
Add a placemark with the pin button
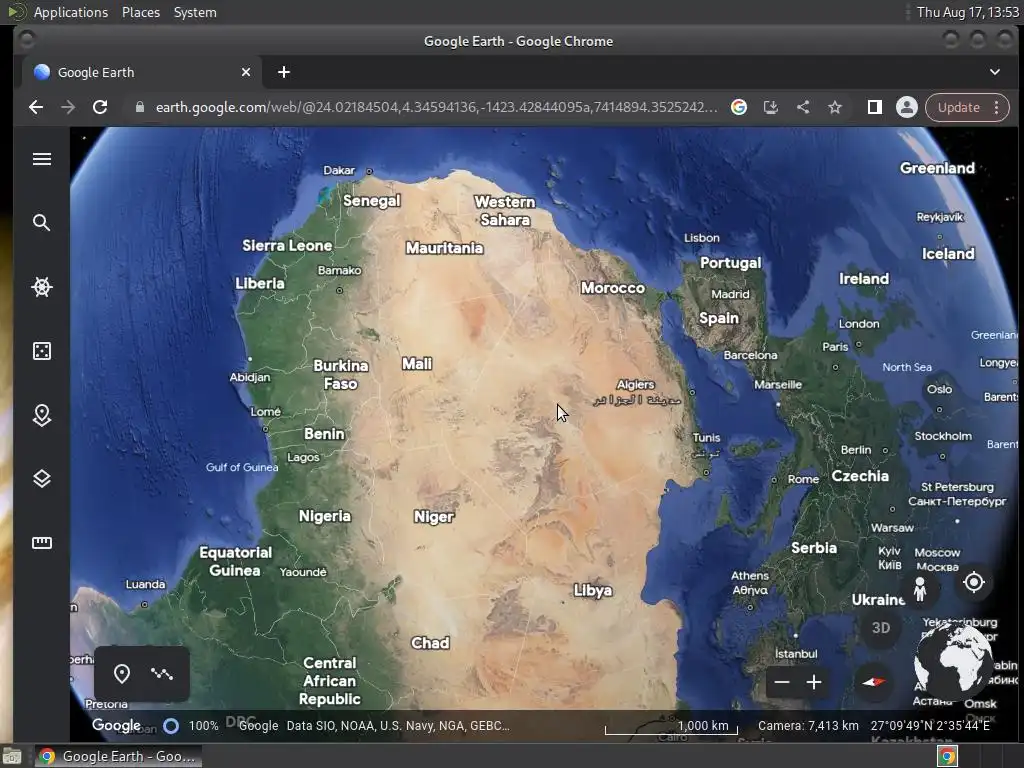click(x=121, y=673)
